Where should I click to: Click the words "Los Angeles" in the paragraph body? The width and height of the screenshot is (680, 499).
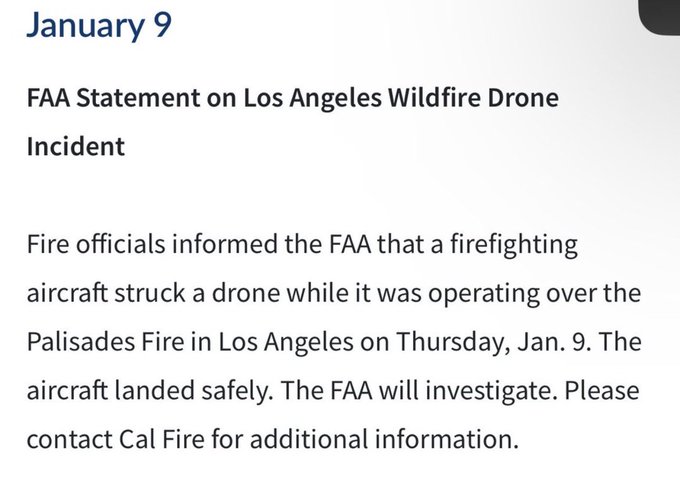[x=285, y=342]
